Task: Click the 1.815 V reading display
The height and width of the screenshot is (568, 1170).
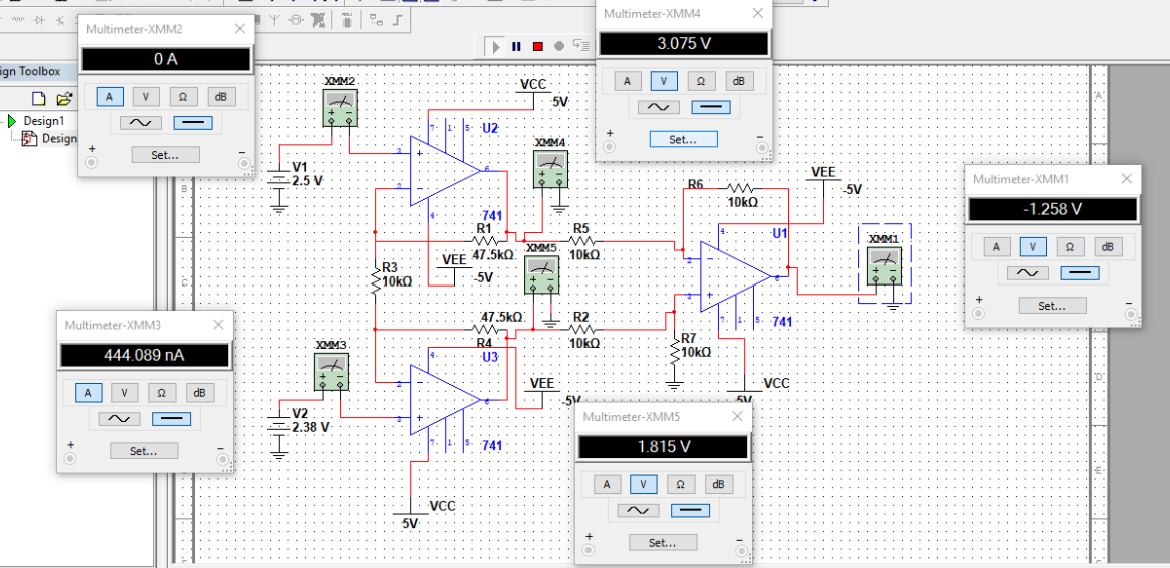Action: (663, 446)
